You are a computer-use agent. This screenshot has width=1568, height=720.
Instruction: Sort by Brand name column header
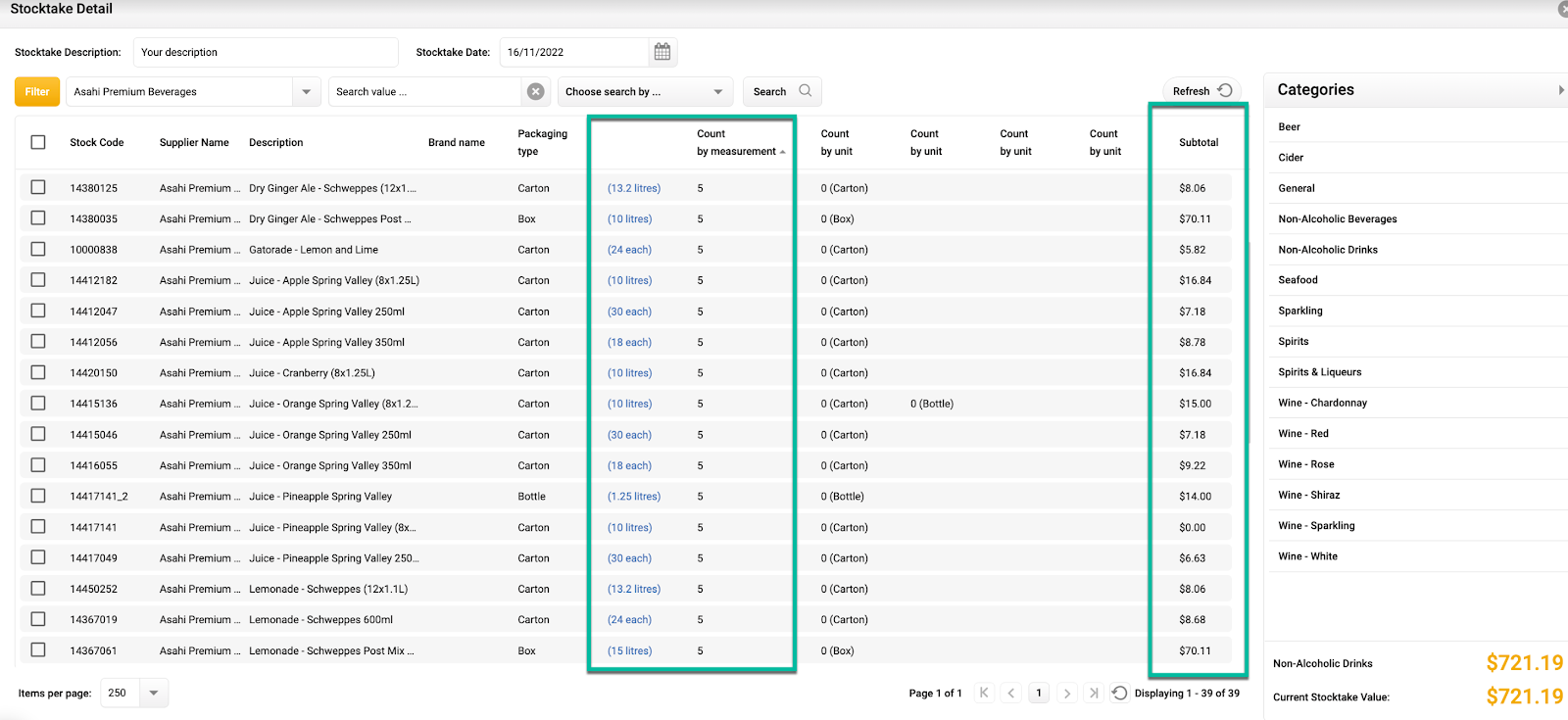(x=457, y=142)
